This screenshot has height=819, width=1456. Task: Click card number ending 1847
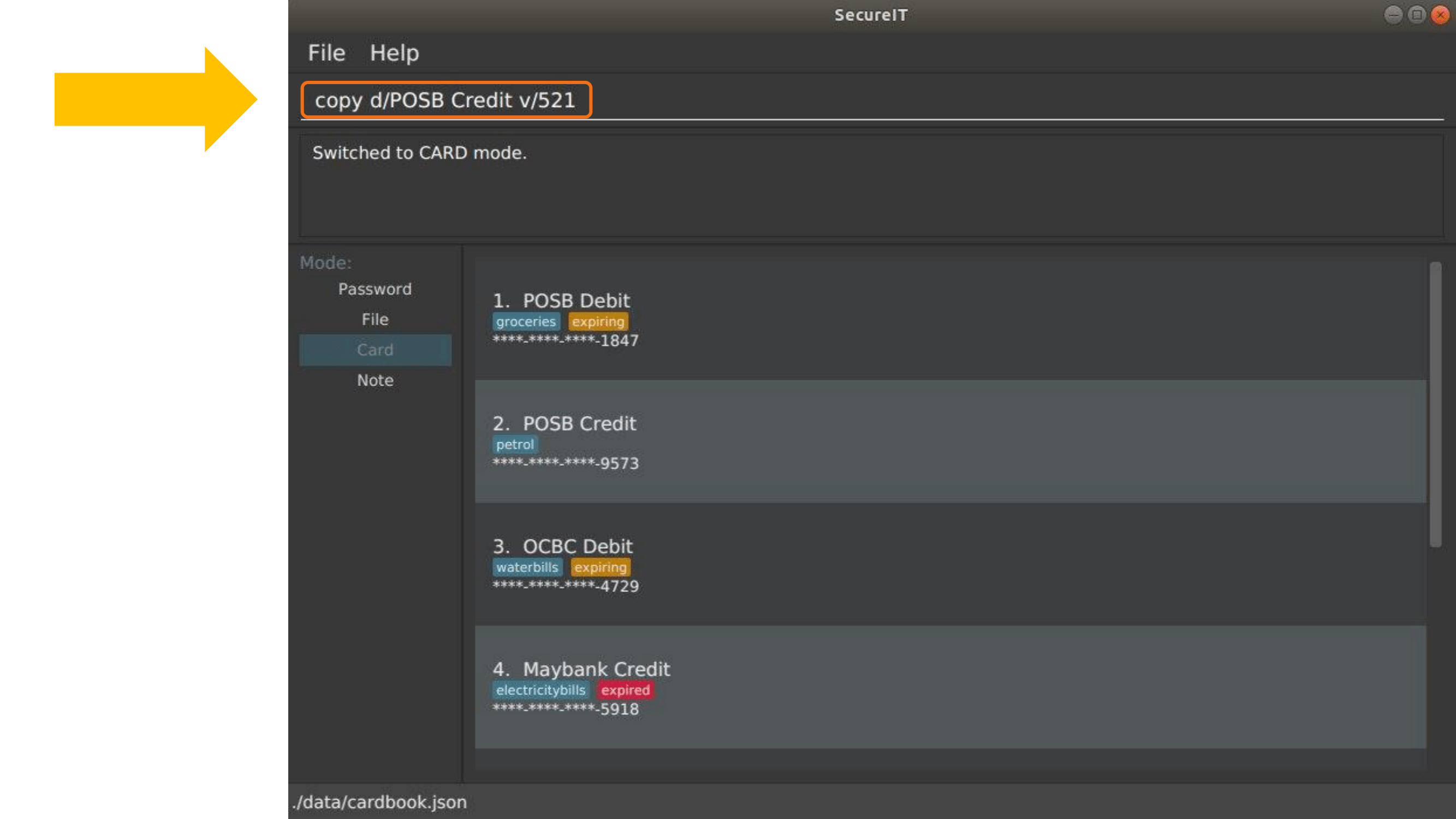[565, 340]
